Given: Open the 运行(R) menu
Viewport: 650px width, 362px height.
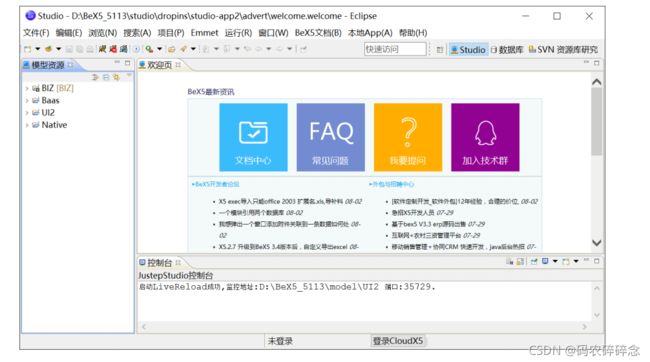Looking at the screenshot, I should coord(238,33).
